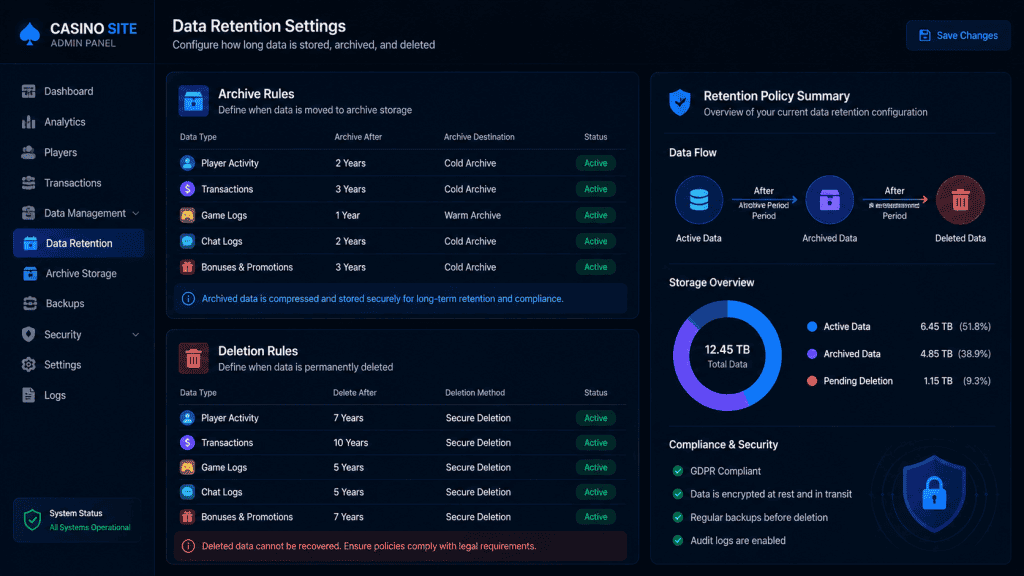Toggle Active status for Transactions deletion
The width and height of the screenshot is (1024, 576).
[x=596, y=443]
